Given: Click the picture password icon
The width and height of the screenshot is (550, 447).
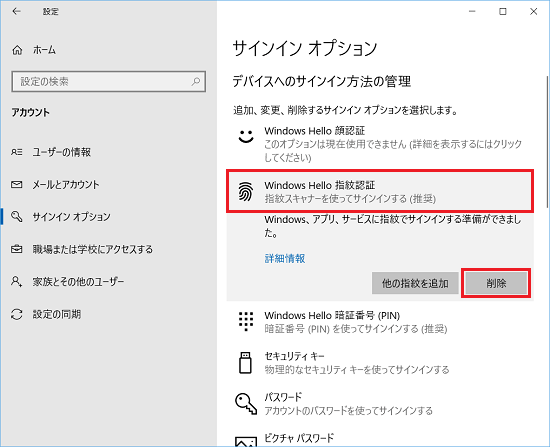Looking at the screenshot, I should click(x=246, y=441).
